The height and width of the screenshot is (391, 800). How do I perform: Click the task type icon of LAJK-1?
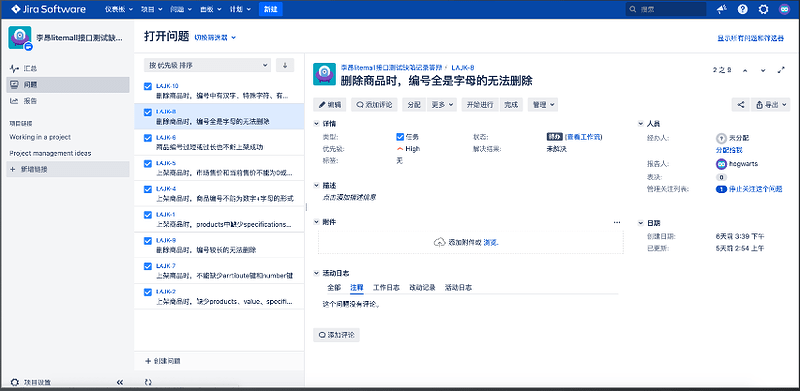148,214
